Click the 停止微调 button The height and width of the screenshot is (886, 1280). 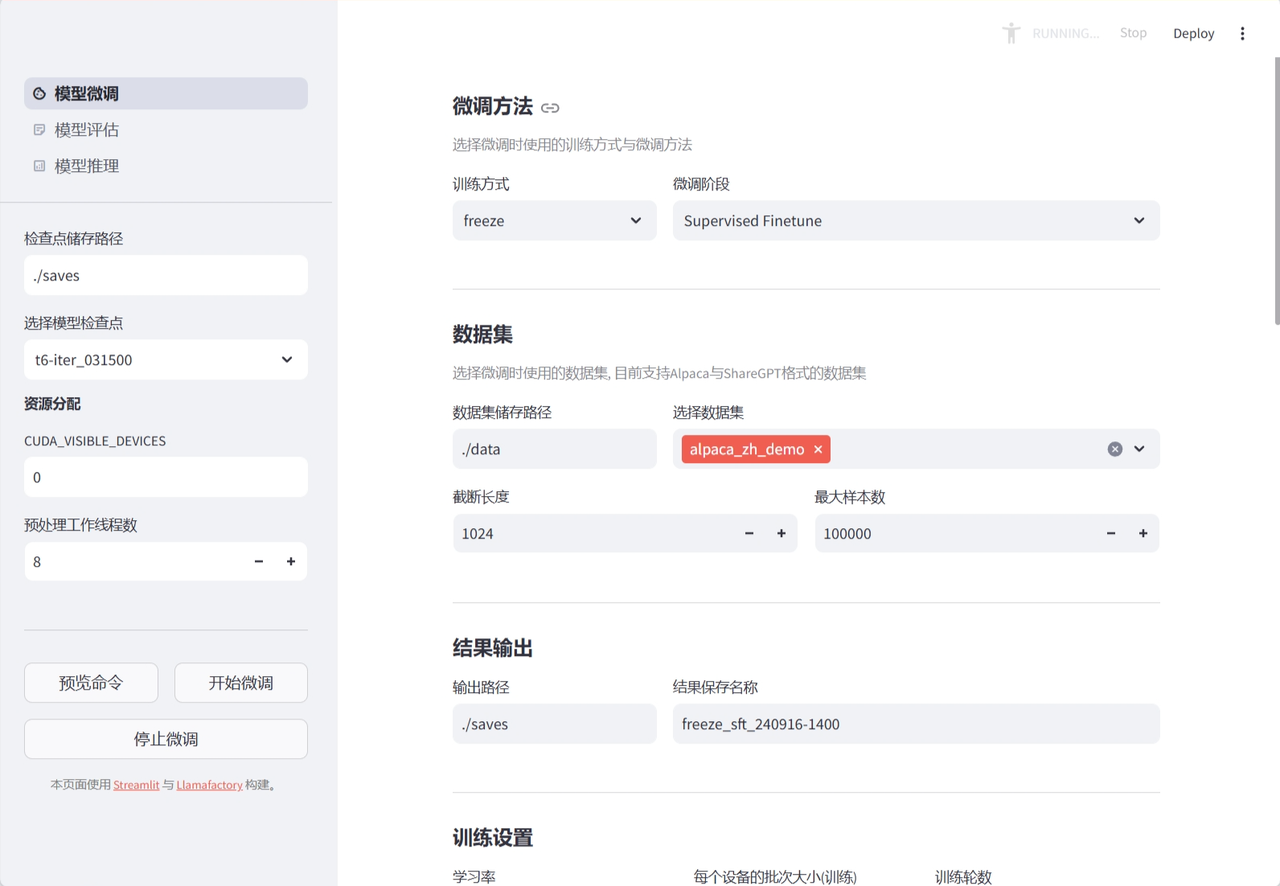[166, 739]
